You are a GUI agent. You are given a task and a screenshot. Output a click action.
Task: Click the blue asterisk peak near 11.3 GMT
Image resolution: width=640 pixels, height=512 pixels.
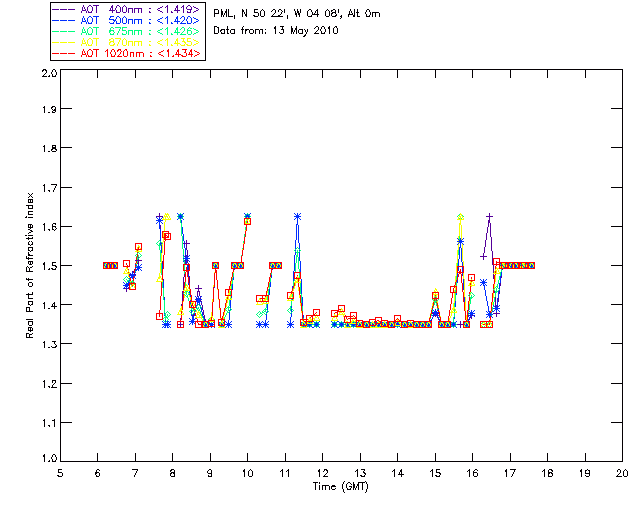(297, 216)
